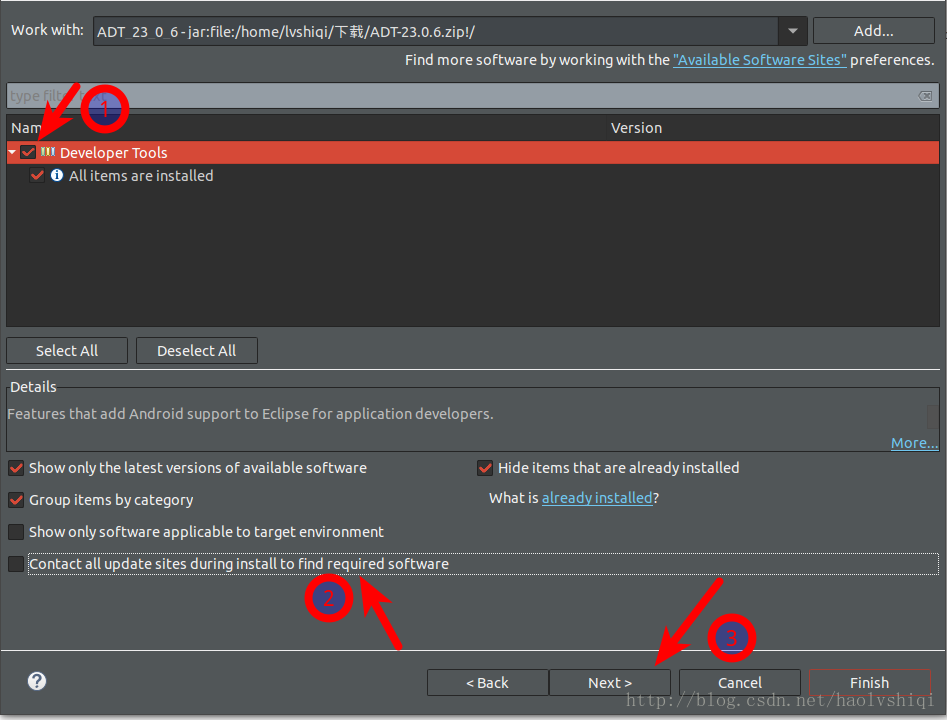The height and width of the screenshot is (720, 947).
Task: Click the info icon beside All items
Action: click(x=57, y=175)
